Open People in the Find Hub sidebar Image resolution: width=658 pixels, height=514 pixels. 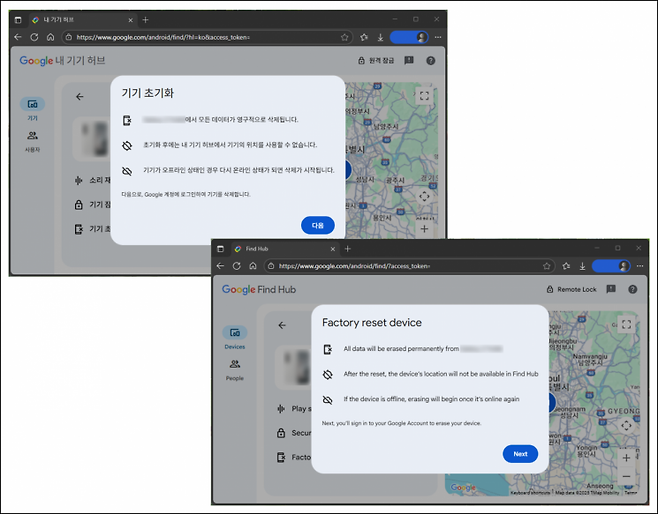click(x=234, y=370)
